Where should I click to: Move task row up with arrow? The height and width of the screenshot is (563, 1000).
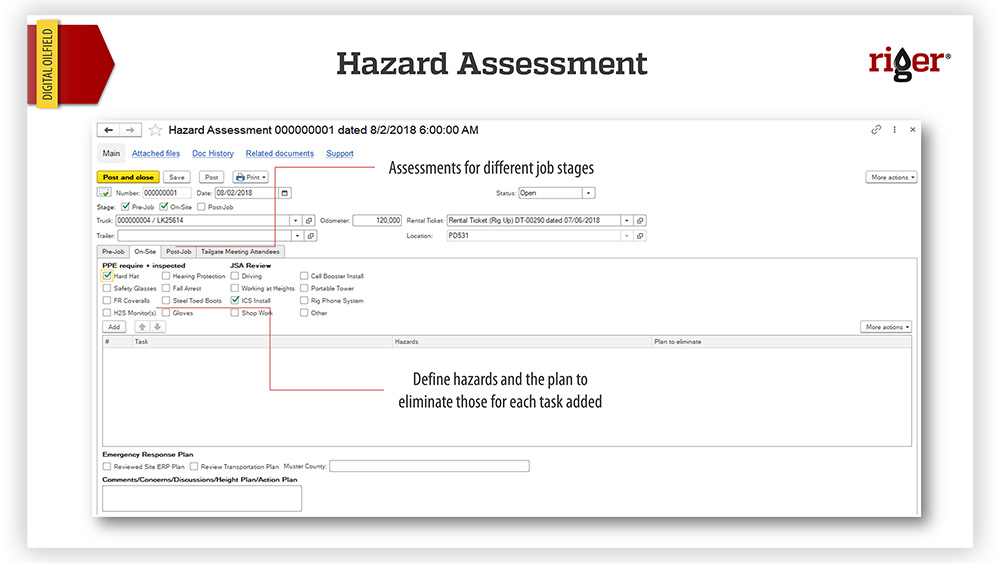(141, 327)
